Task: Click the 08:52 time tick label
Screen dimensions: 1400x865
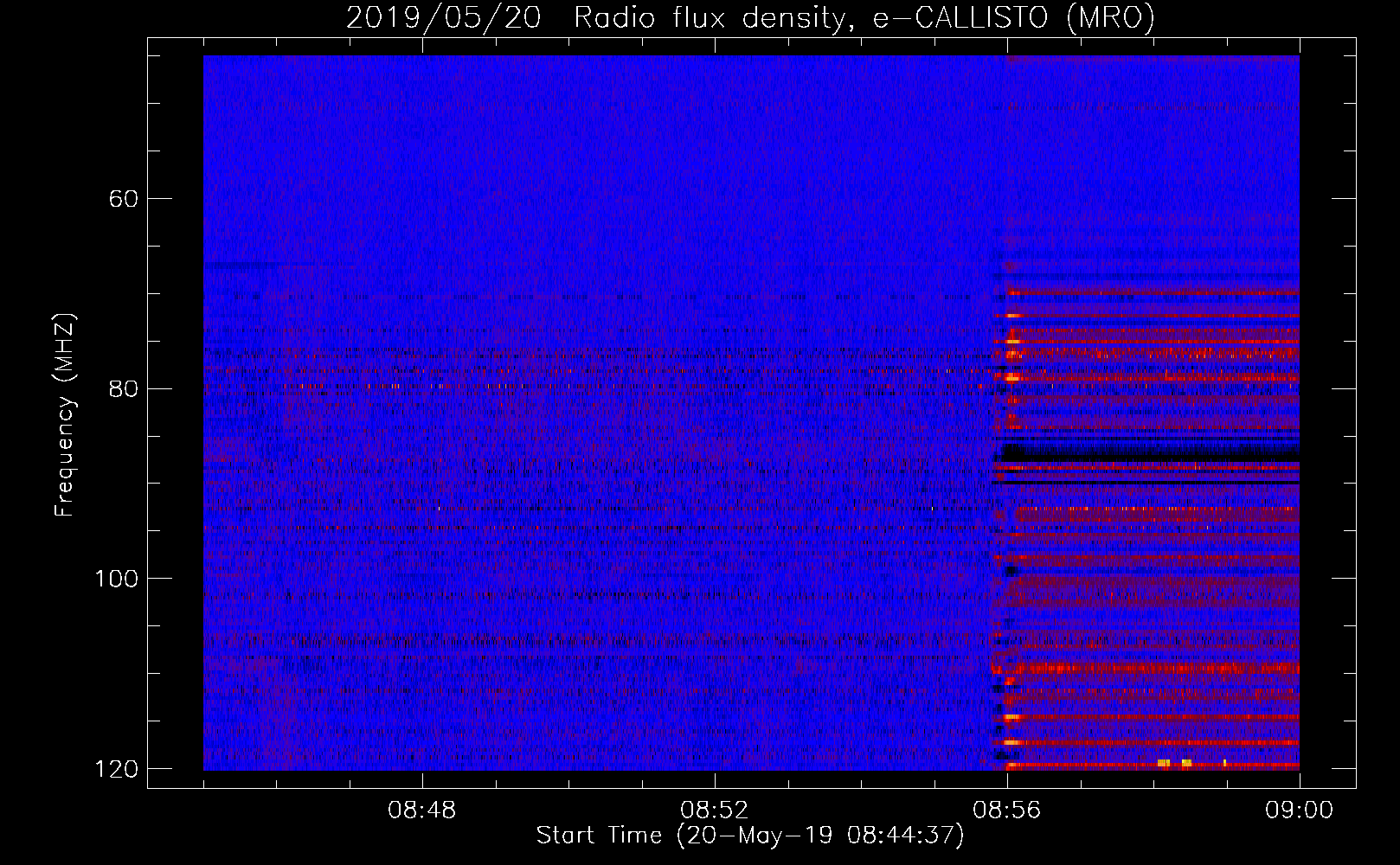Action: pyautogui.click(x=714, y=811)
